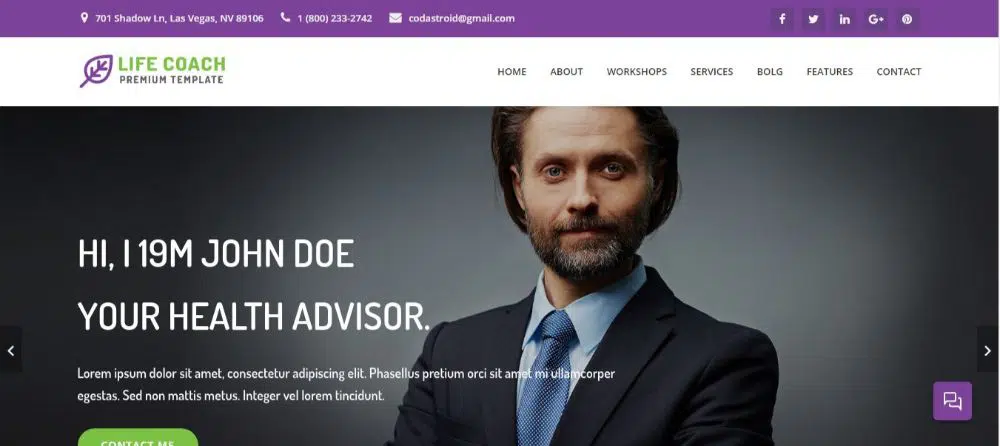Advance to next slide with right arrow
Viewport: 1000px width, 446px height.
pos(988,350)
